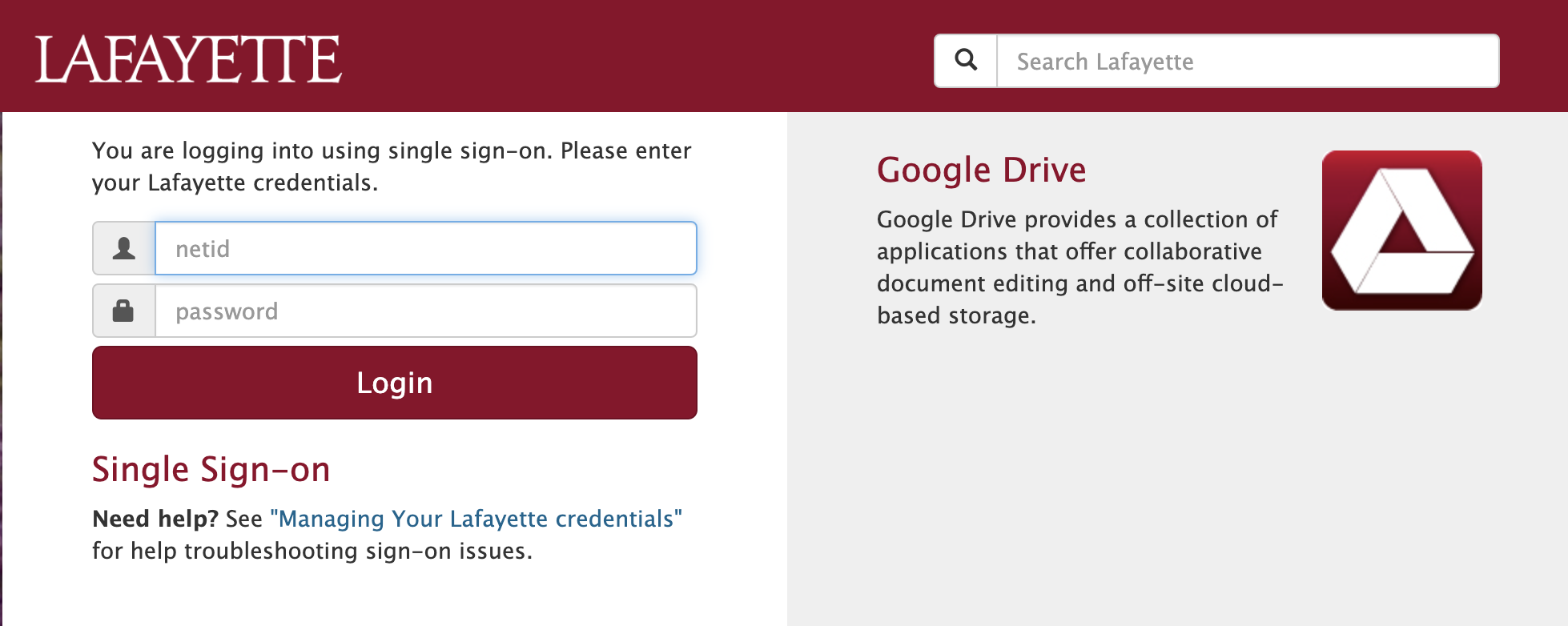Click into the netid input field
Screen dimensions: 1568x626
426,248
